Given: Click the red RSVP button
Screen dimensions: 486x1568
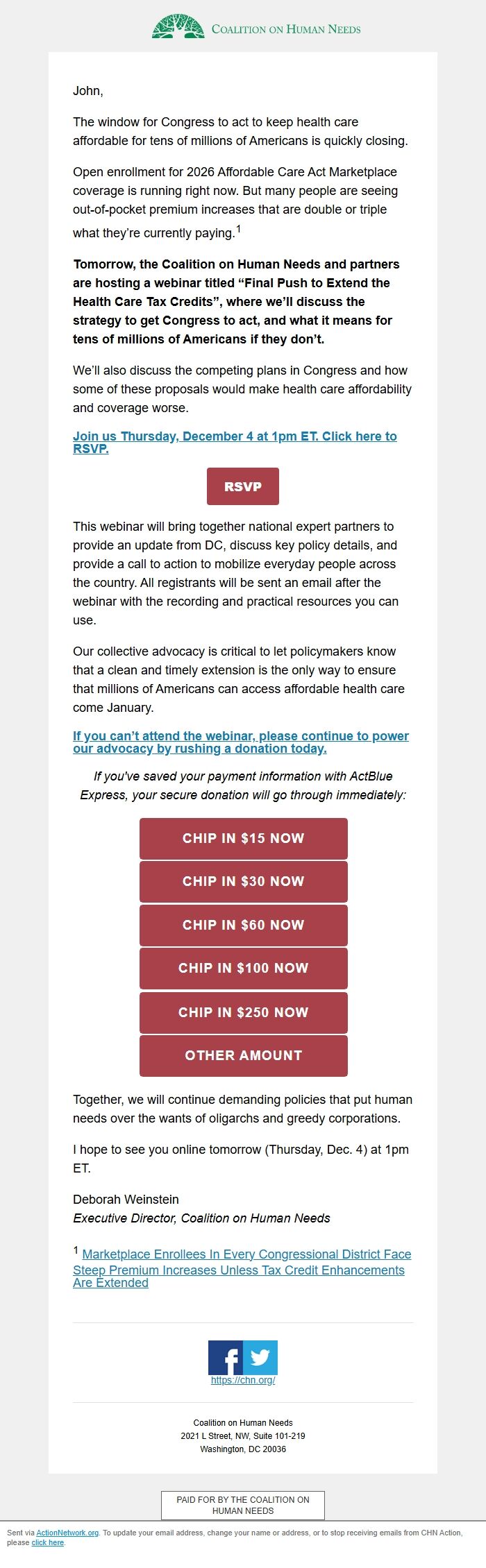Looking at the screenshot, I should click(242, 486).
